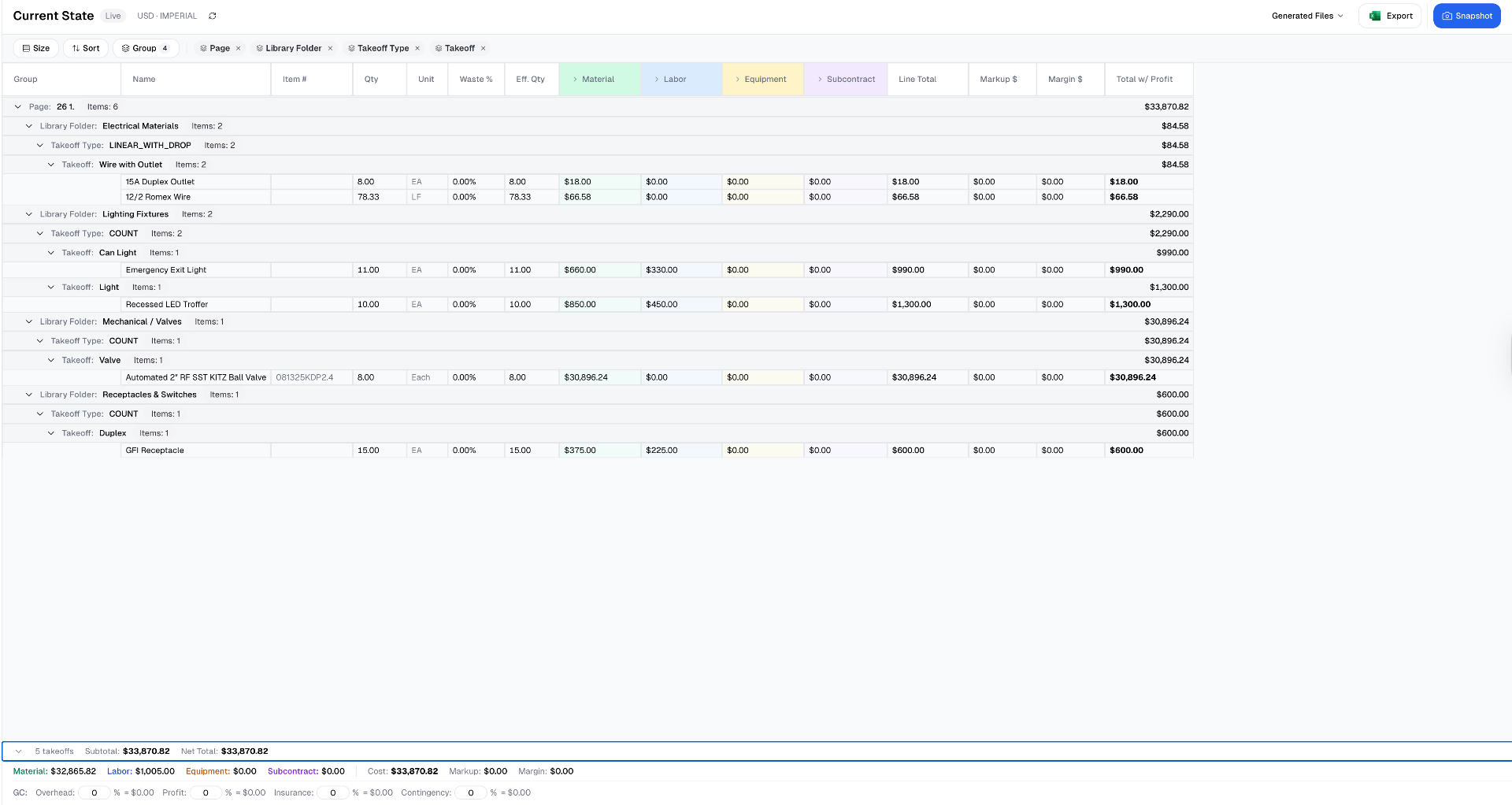Open the Group settings button

(x=145, y=49)
